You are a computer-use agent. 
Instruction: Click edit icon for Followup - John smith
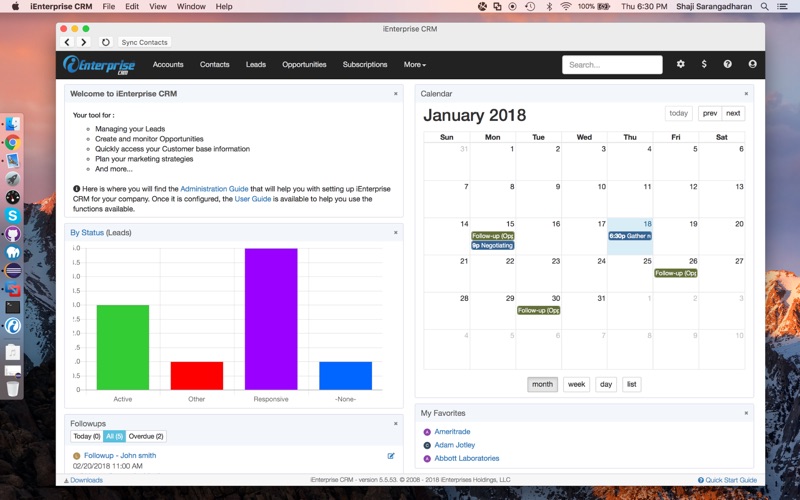point(391,456)
